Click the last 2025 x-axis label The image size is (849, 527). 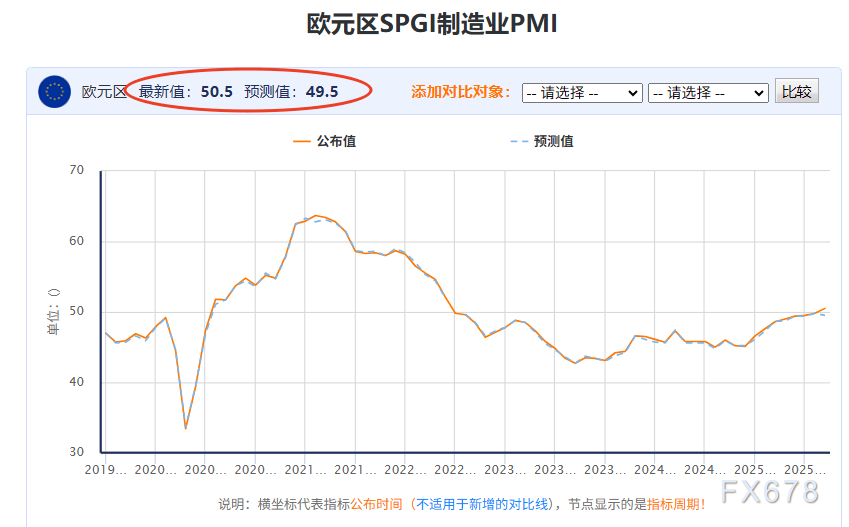coord(805,470)
